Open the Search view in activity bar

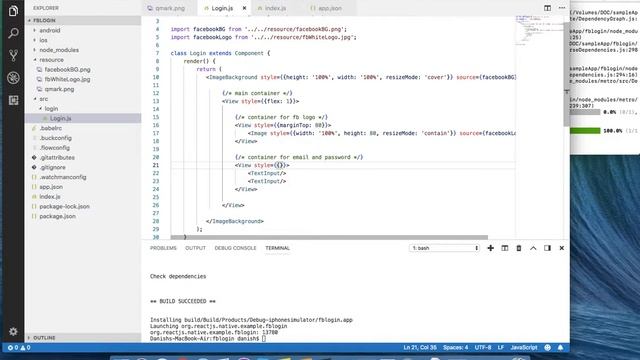pyautogui.click(x=13, y=33)
